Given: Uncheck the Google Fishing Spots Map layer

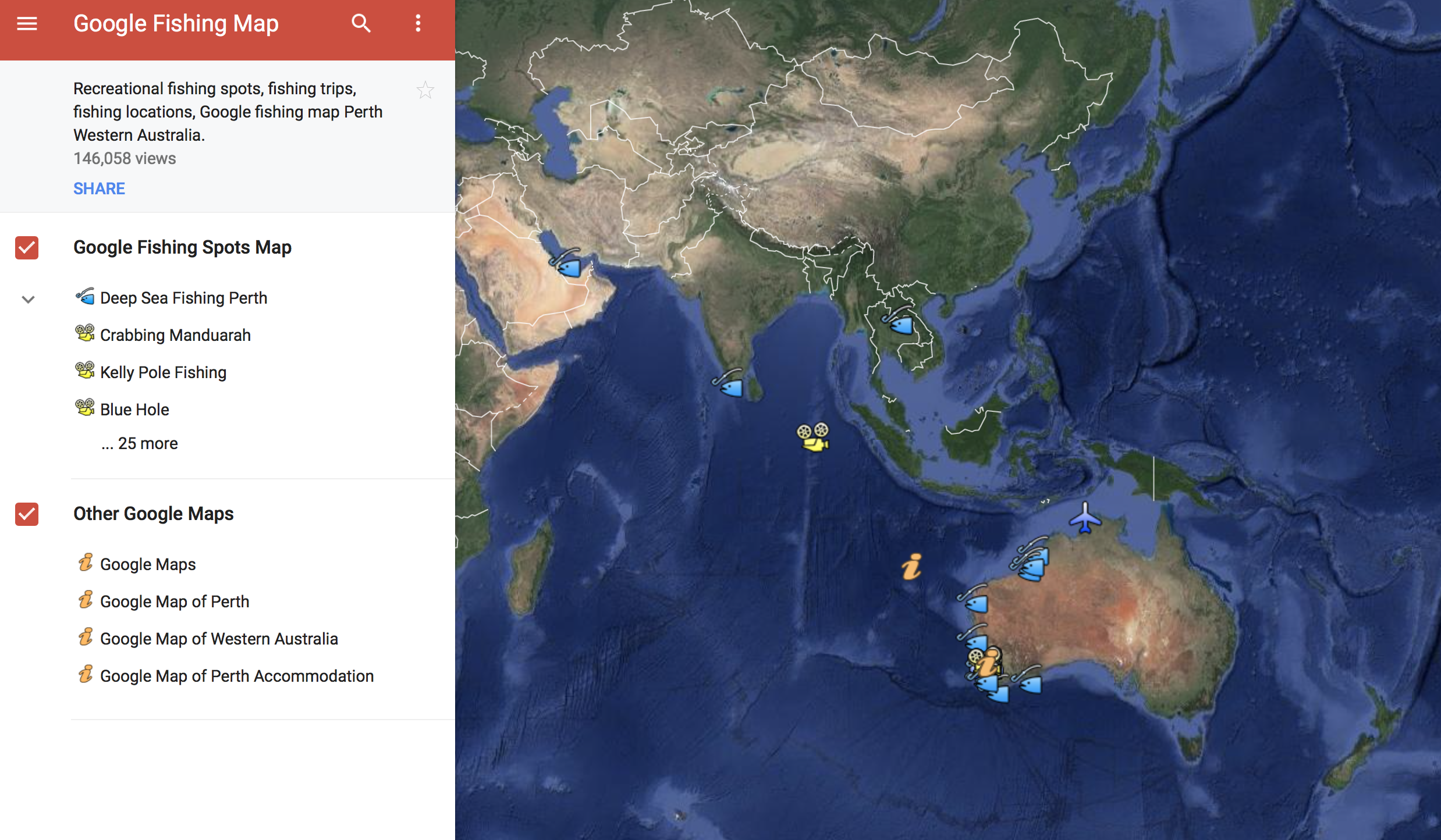Looking at the screenshot, I should coord(27,248).
